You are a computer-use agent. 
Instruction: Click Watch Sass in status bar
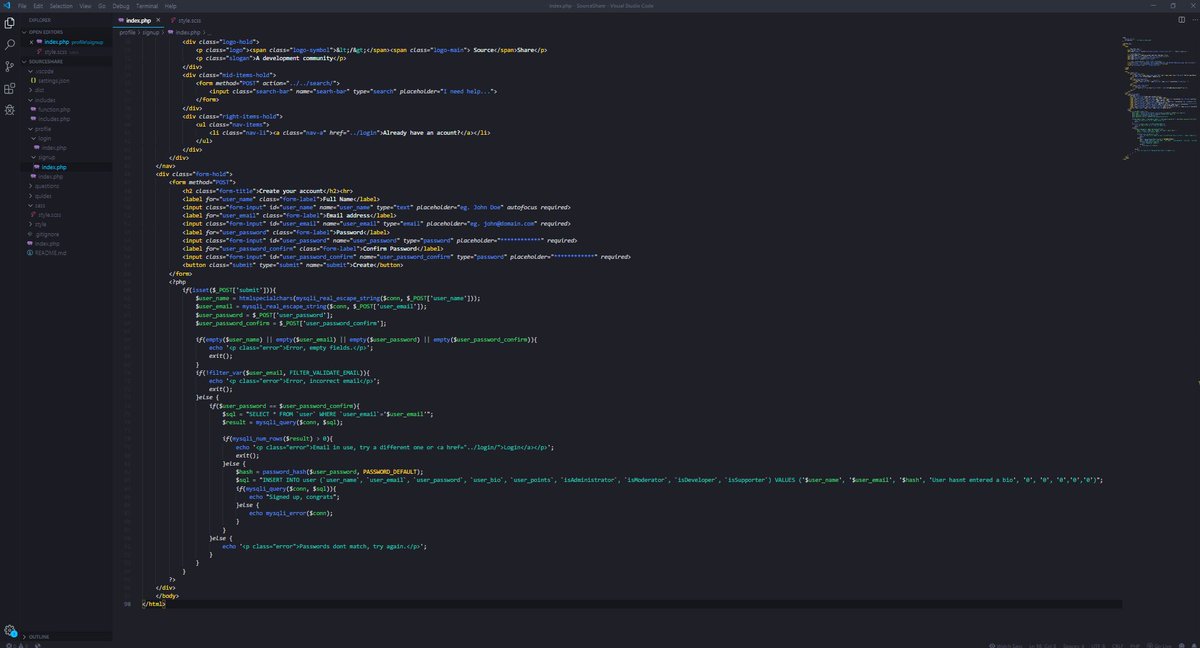[1006, 645]
